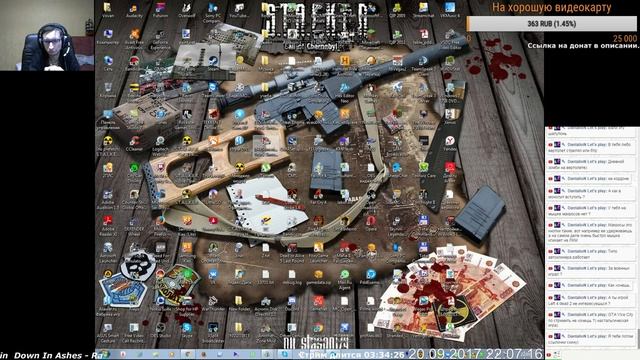This screenshot has height=360, width=640.
Task: Launch Counter-Strike Global Offensive
Action: point(134,199)
